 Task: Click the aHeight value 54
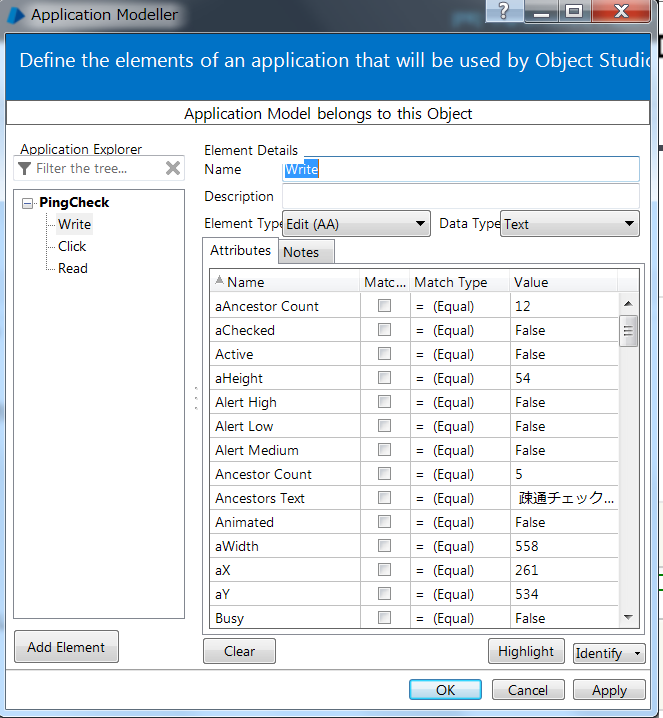[523, 378]
